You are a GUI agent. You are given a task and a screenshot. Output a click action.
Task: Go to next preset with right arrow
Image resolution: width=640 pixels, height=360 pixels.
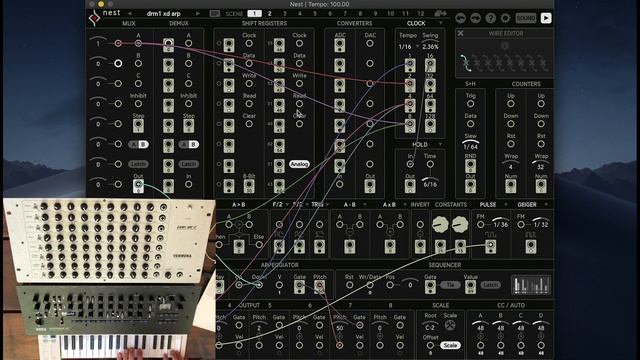pyautogui.click(x=198, y=13)
